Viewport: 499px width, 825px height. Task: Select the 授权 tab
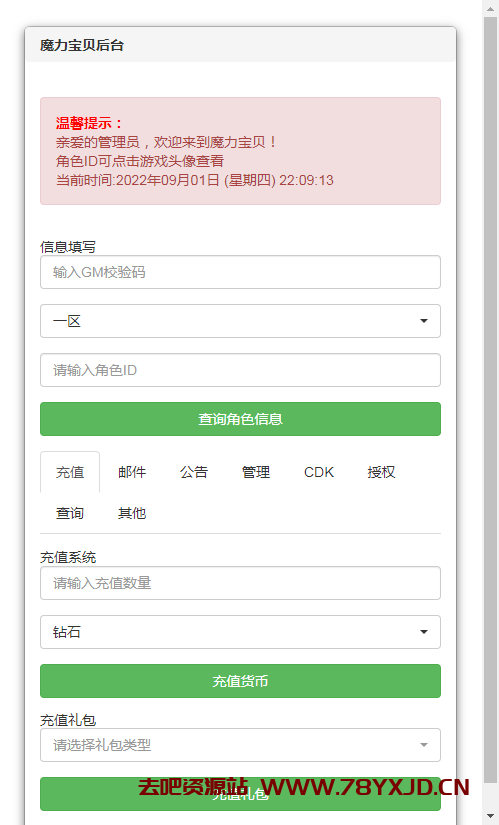point(381,472)
